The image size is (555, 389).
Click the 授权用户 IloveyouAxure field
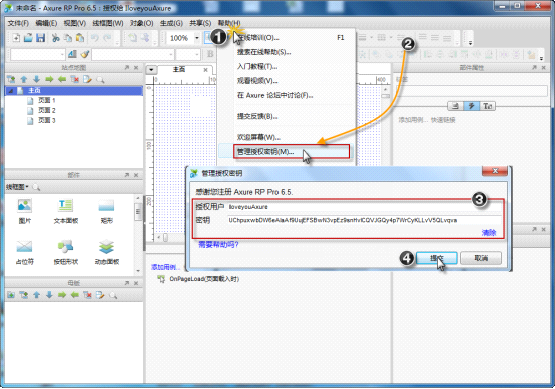364,207
